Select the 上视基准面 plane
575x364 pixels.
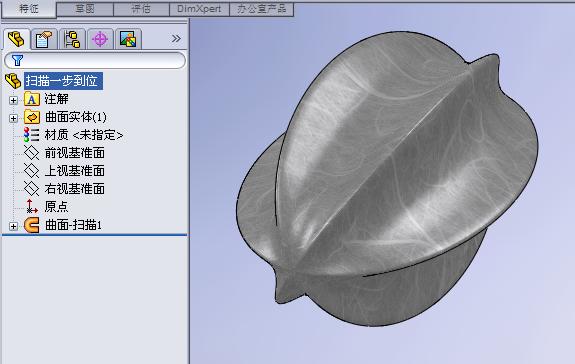coord(75,170)
